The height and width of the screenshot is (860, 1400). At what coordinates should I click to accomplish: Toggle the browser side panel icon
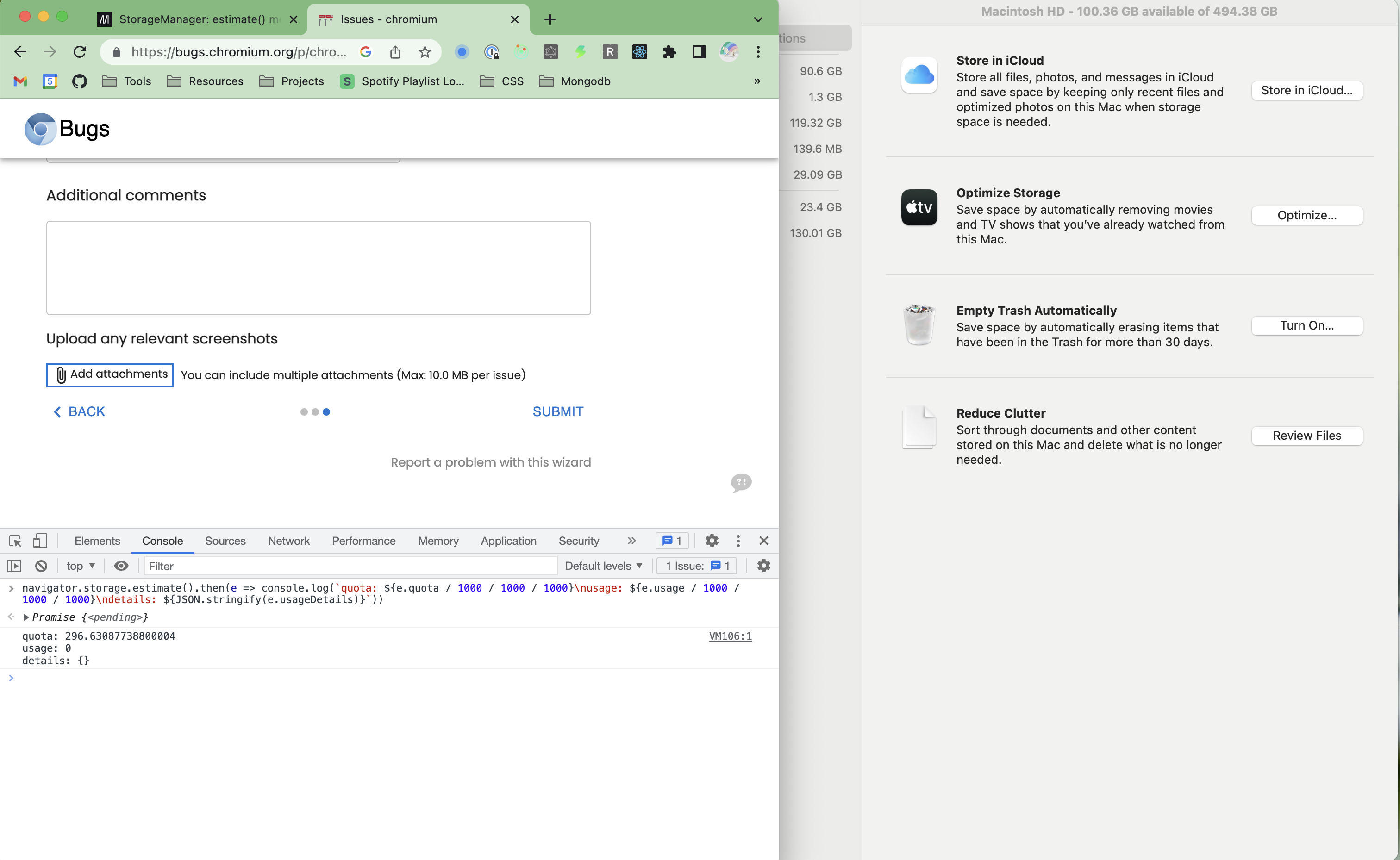point(699,52)
